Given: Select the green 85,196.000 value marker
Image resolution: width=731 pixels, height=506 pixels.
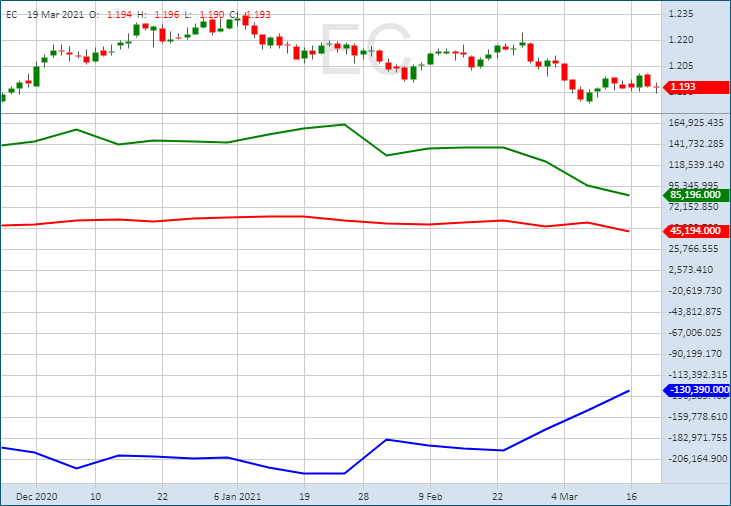Looking at the screenshot, I should pyautogui.click(x=696, y=195).
